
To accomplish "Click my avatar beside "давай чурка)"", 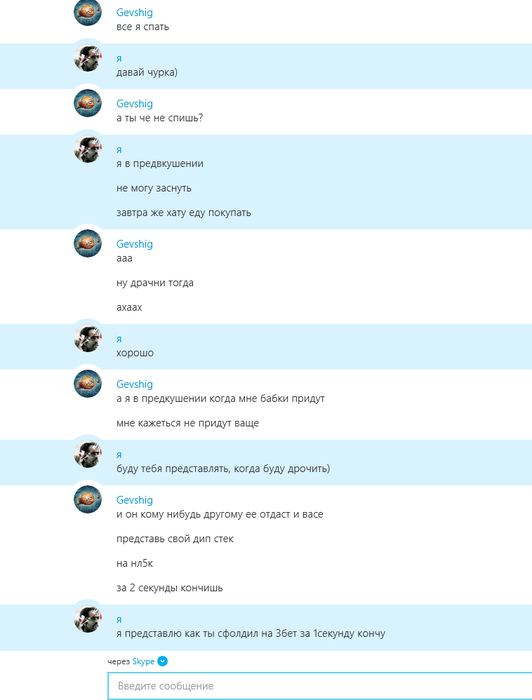I will (87, 58).
